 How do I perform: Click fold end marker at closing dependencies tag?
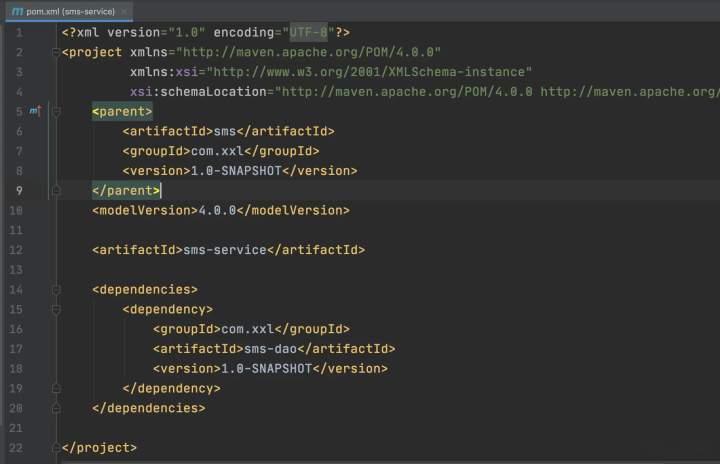[x=56, y=408]
